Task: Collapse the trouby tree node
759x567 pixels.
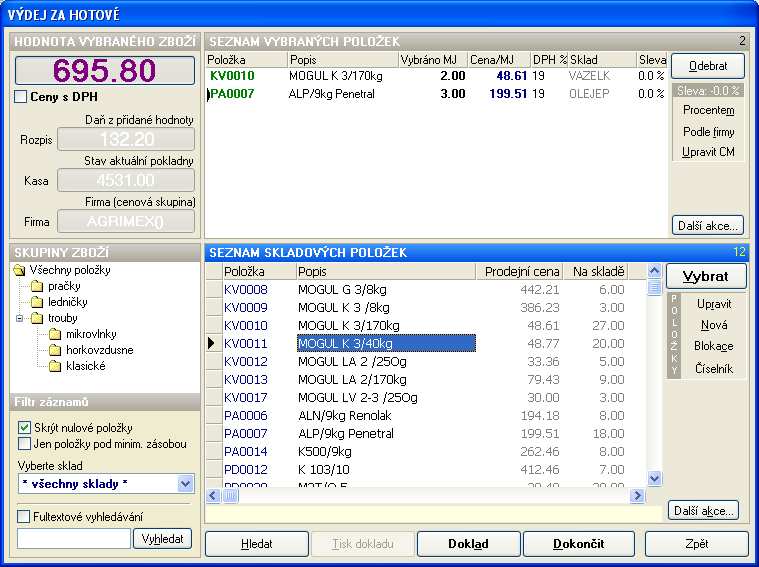Action: click(19, 318)
